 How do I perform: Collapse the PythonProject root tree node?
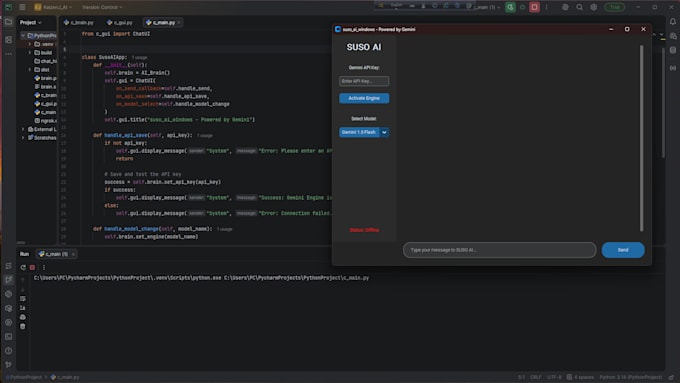(x=23, y=36)
